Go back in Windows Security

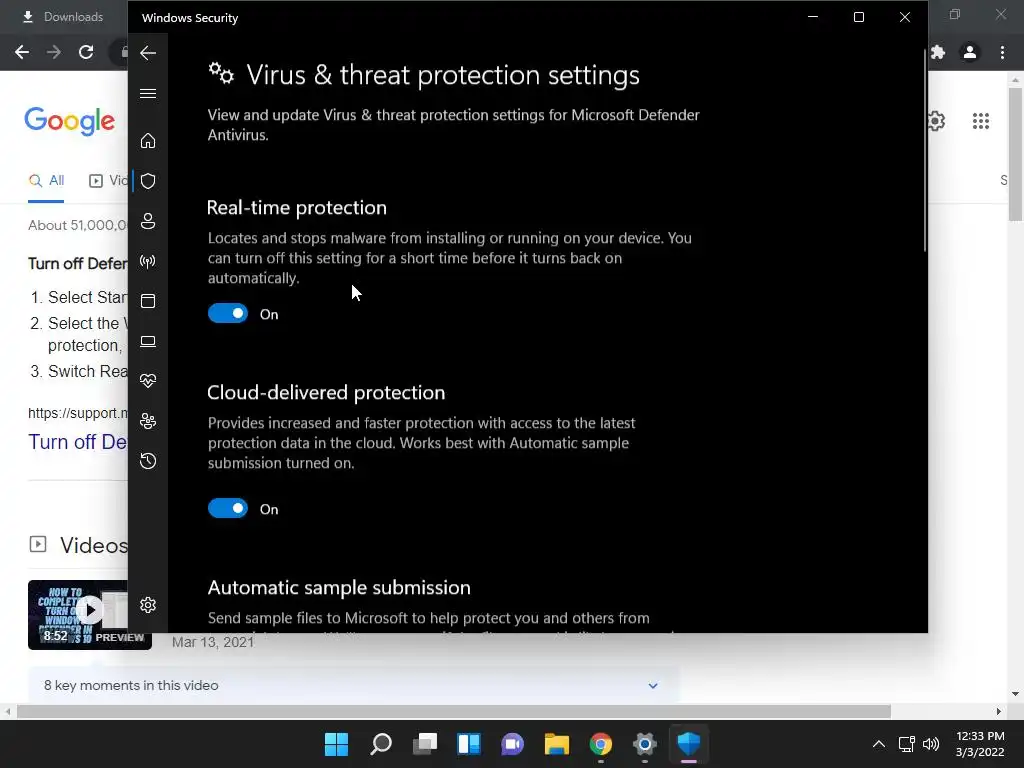(x=148, y=53)
